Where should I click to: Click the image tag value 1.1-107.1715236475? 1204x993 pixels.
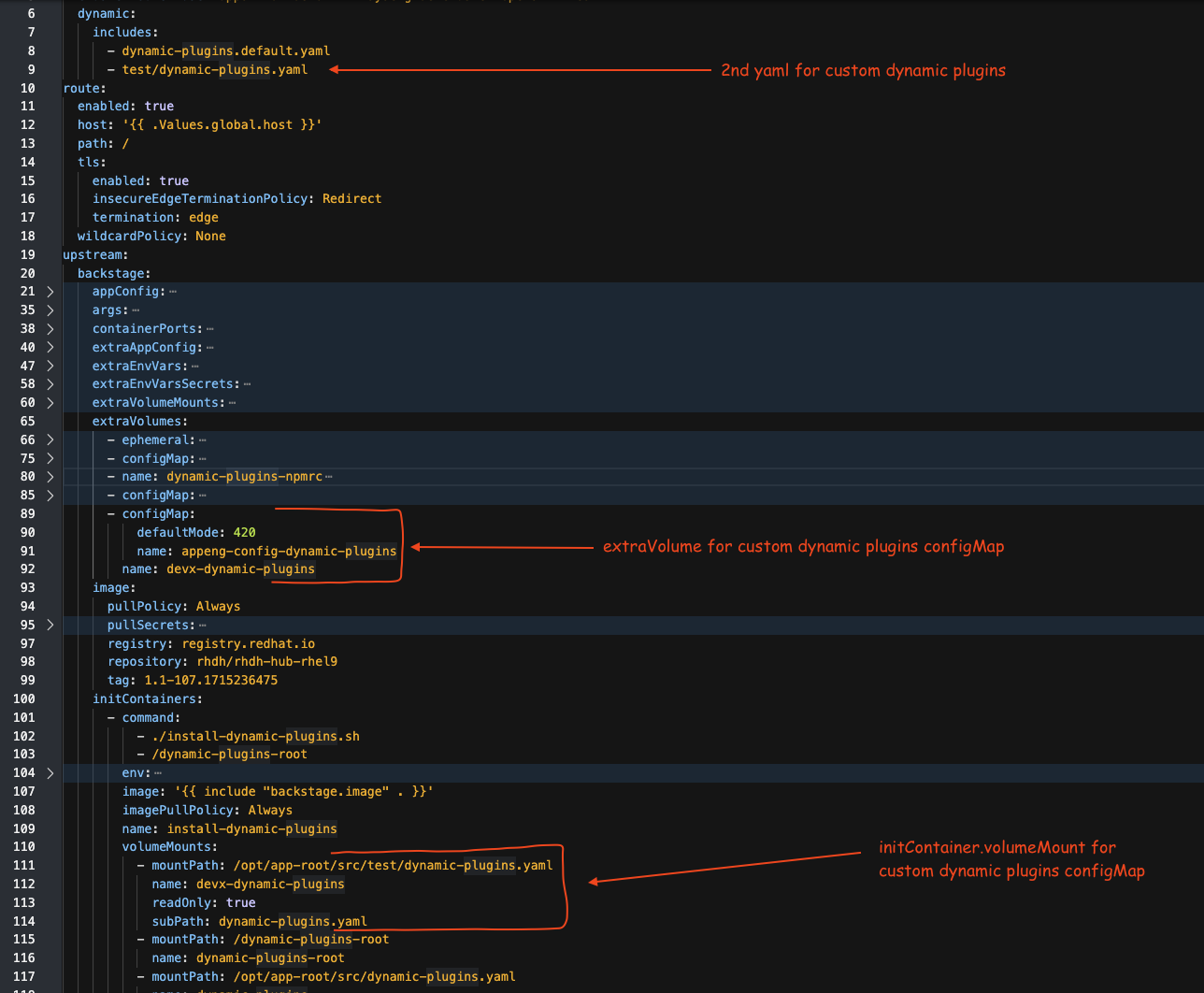coord(210,680)
